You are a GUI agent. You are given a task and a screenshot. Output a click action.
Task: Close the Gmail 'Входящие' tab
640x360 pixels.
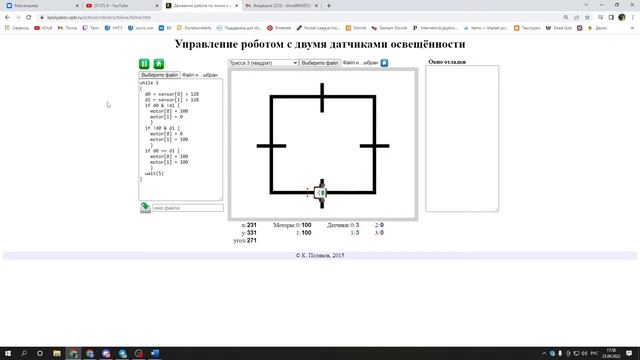click(316, 6)
